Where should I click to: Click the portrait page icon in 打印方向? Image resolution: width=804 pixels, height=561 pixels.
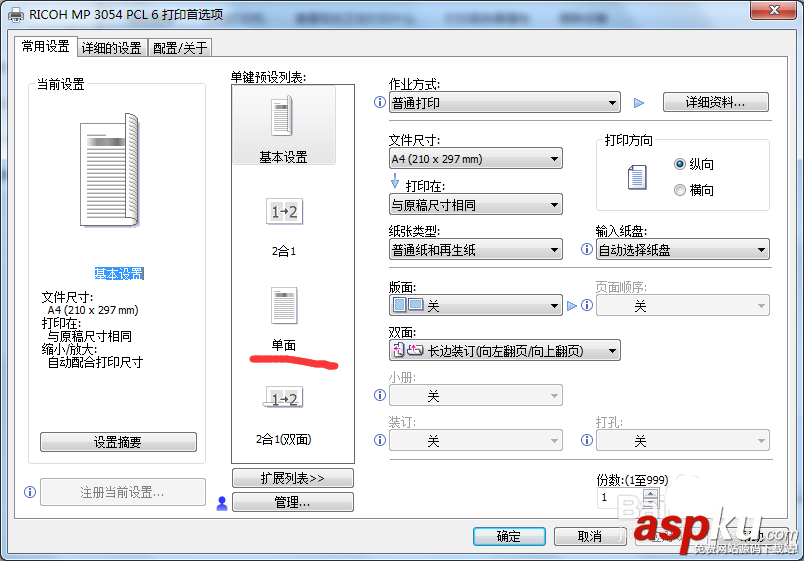coord(637,177)
